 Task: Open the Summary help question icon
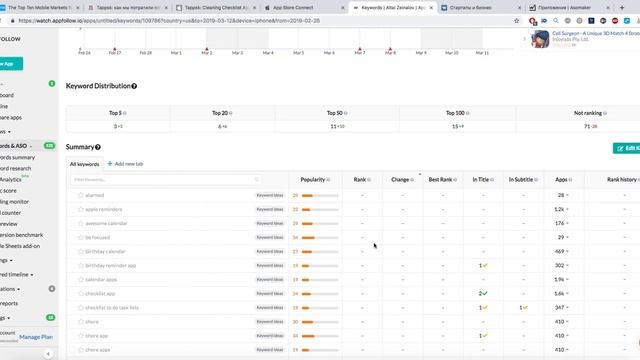point(98,147)
